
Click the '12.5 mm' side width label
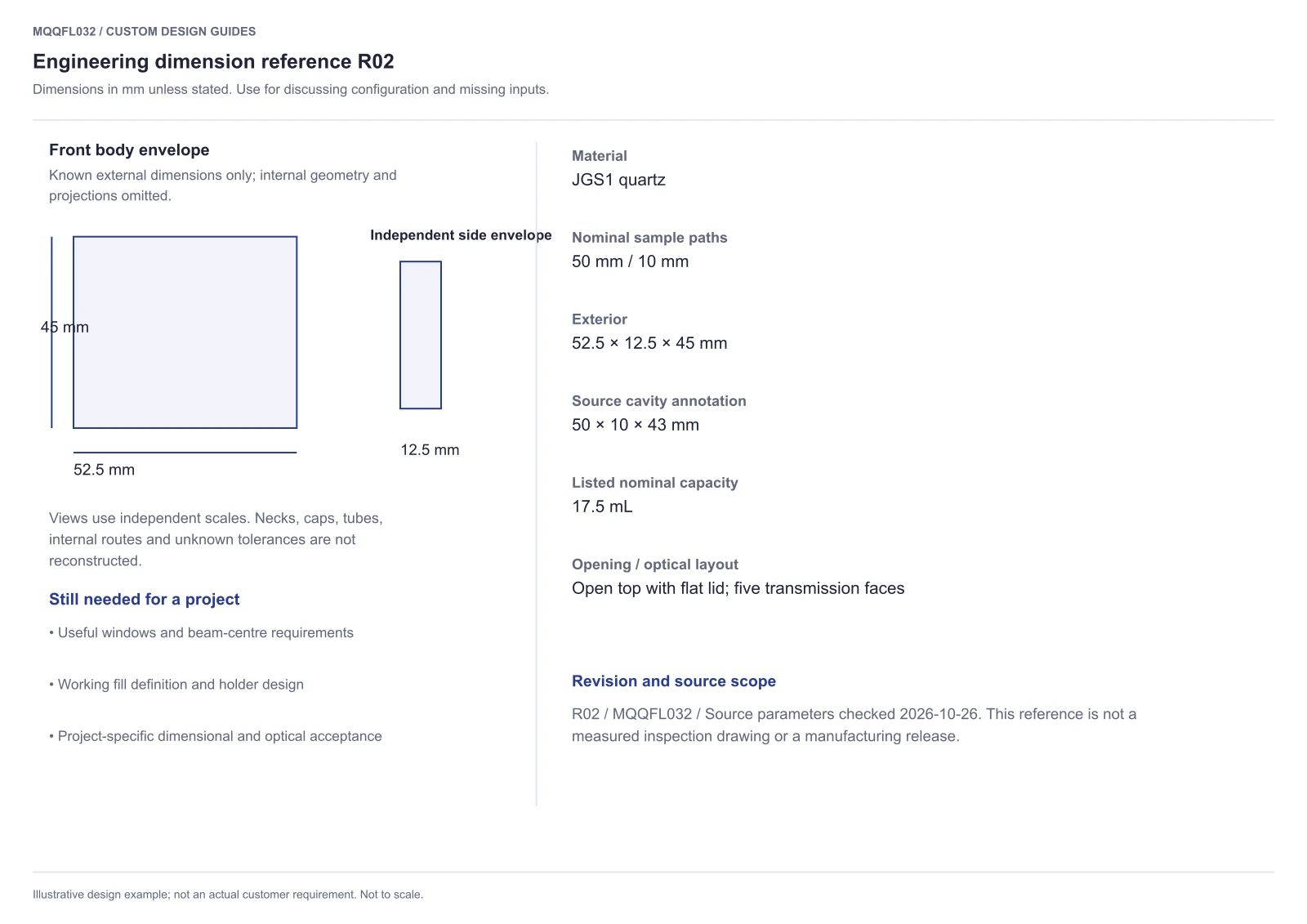pos(430,450)
